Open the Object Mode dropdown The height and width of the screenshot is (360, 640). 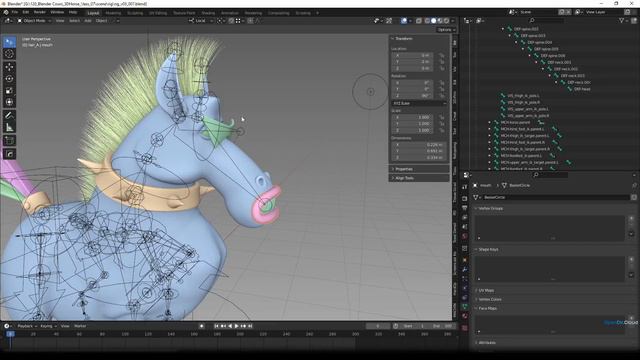point(34,21)
